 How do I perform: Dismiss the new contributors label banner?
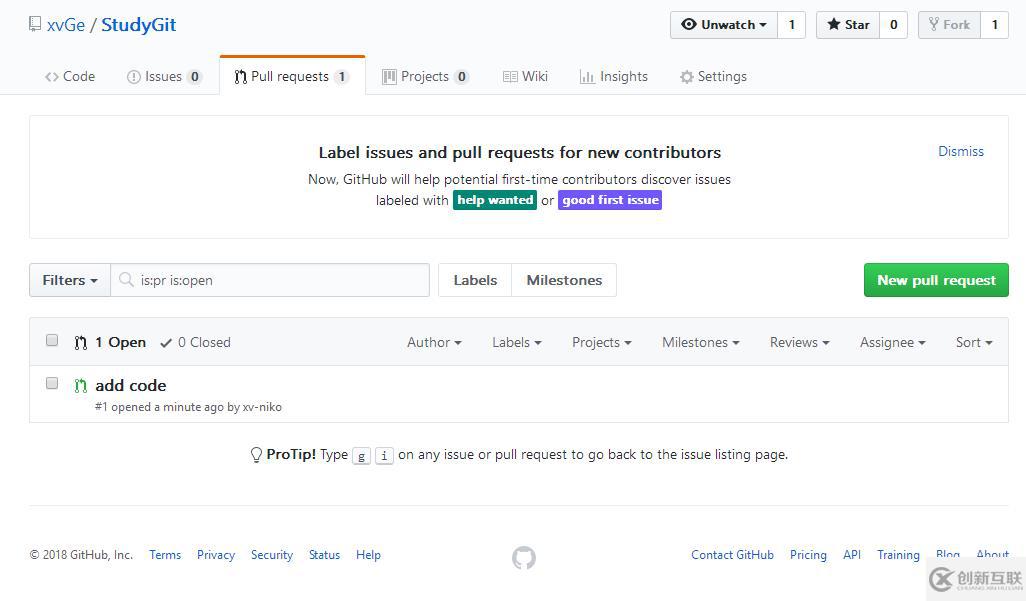click(x=960, y=151)
